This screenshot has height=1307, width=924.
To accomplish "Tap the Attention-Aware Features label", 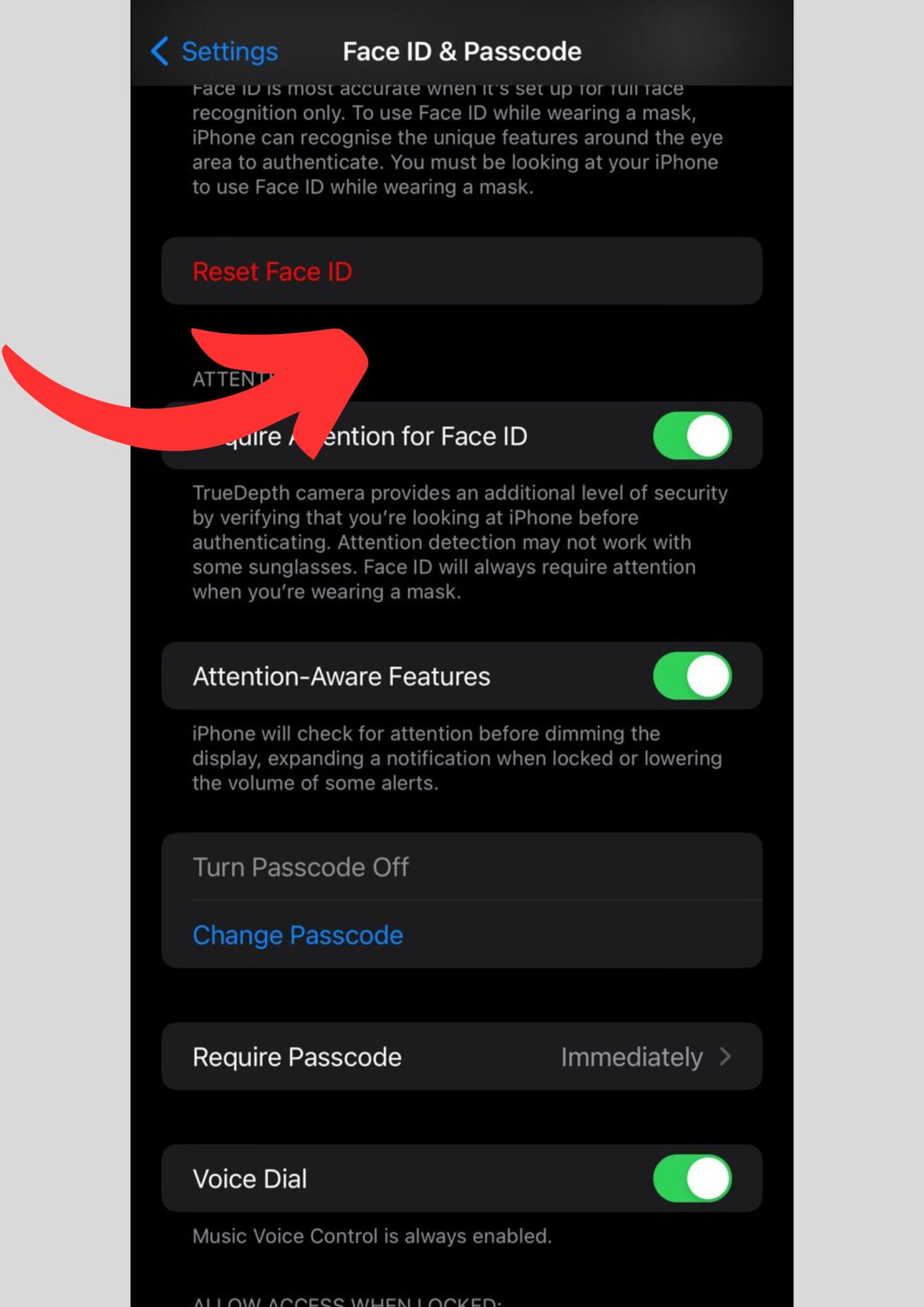I will click(341, 676).
